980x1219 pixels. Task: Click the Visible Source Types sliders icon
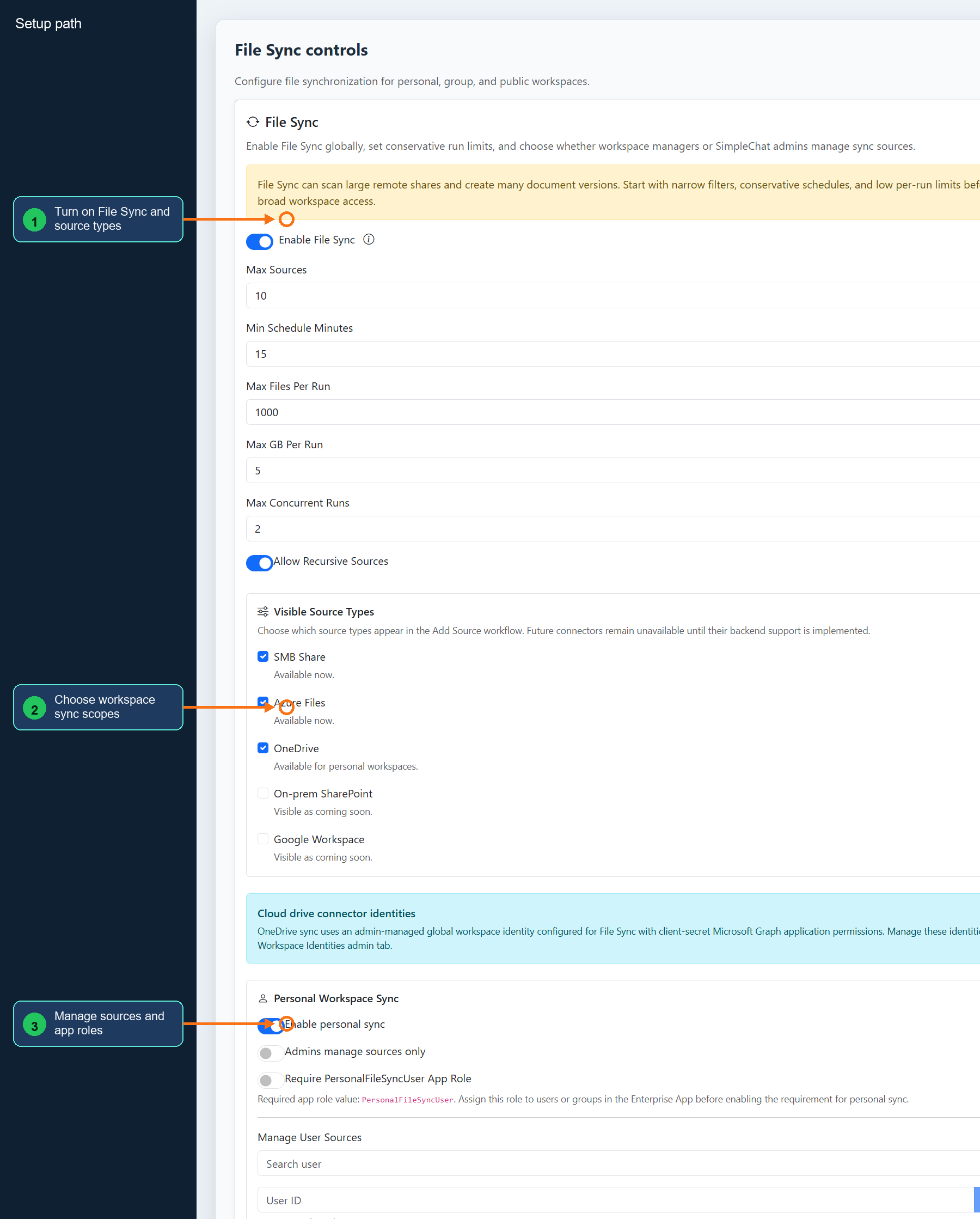click(x=263, y=611)
